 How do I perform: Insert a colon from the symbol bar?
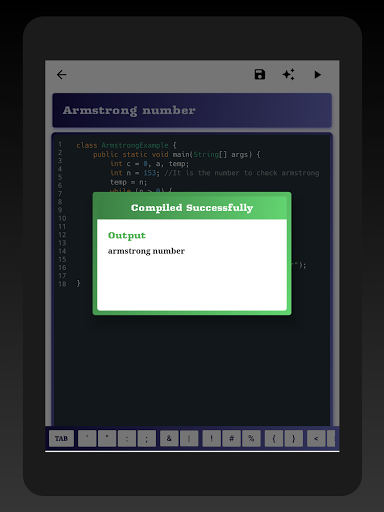(127, 438)
